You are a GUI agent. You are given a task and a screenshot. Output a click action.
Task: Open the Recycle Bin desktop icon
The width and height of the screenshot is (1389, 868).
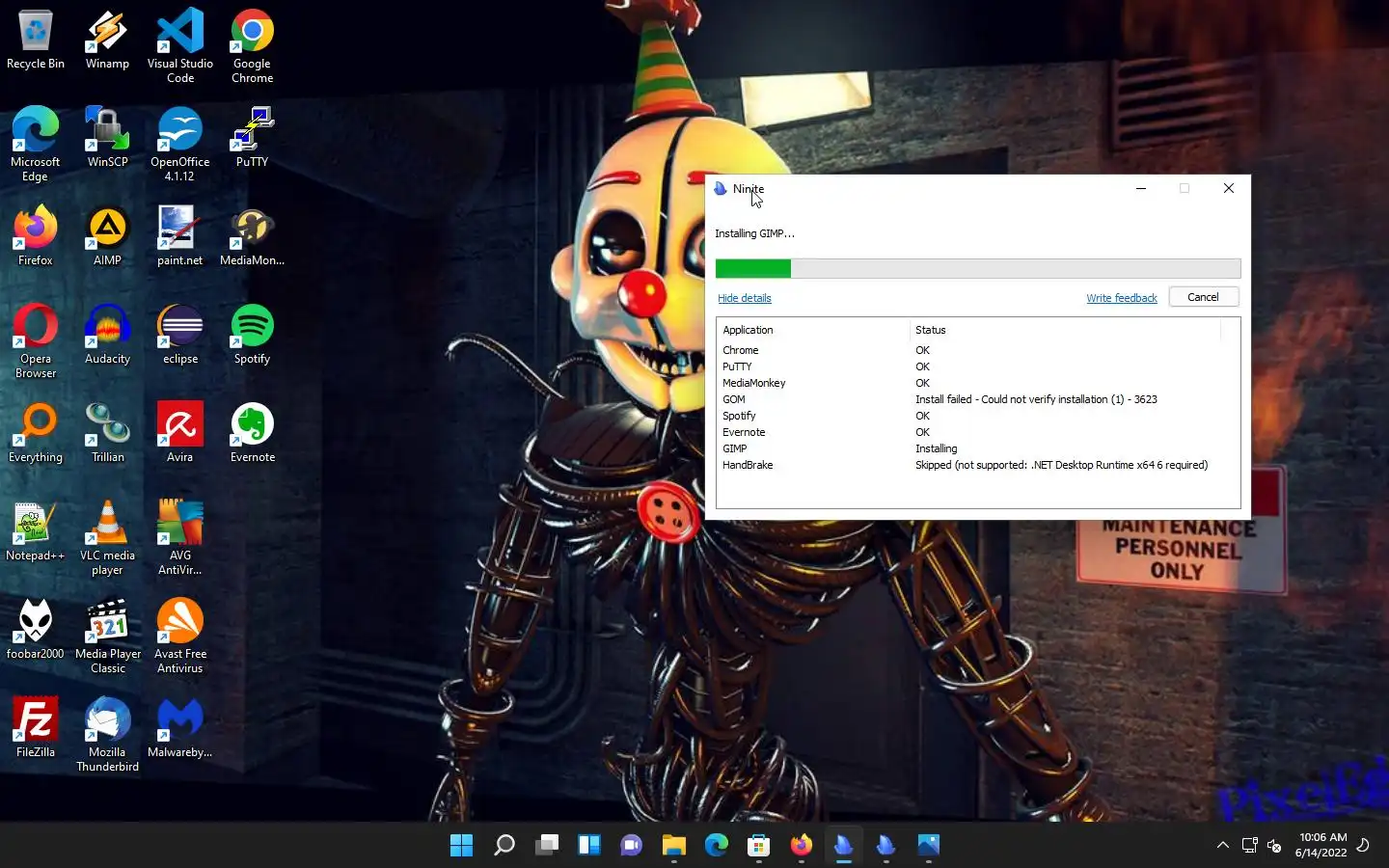tap(36, 41)
